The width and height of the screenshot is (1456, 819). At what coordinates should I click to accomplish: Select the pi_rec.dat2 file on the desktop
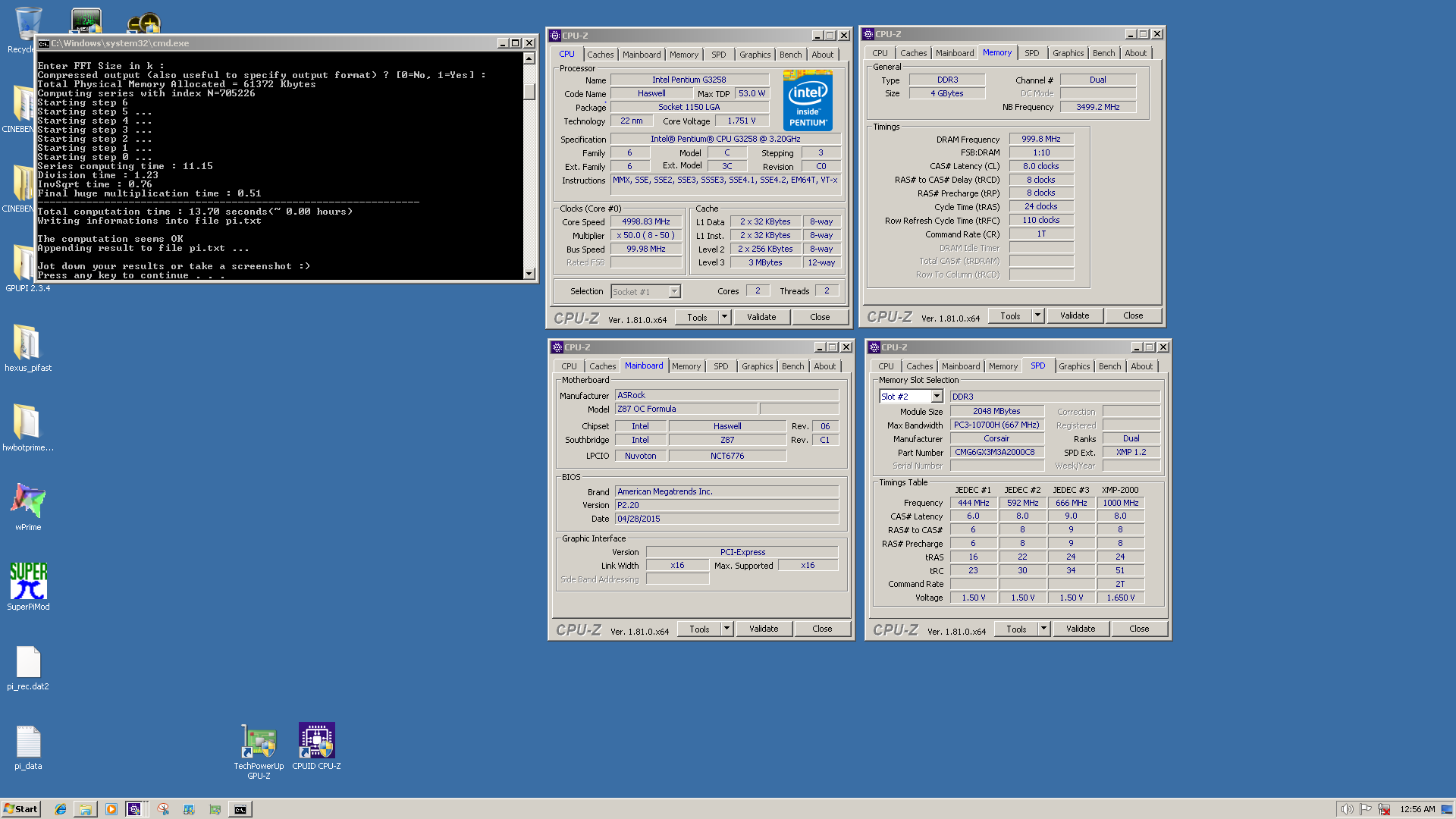click(28, 667)
